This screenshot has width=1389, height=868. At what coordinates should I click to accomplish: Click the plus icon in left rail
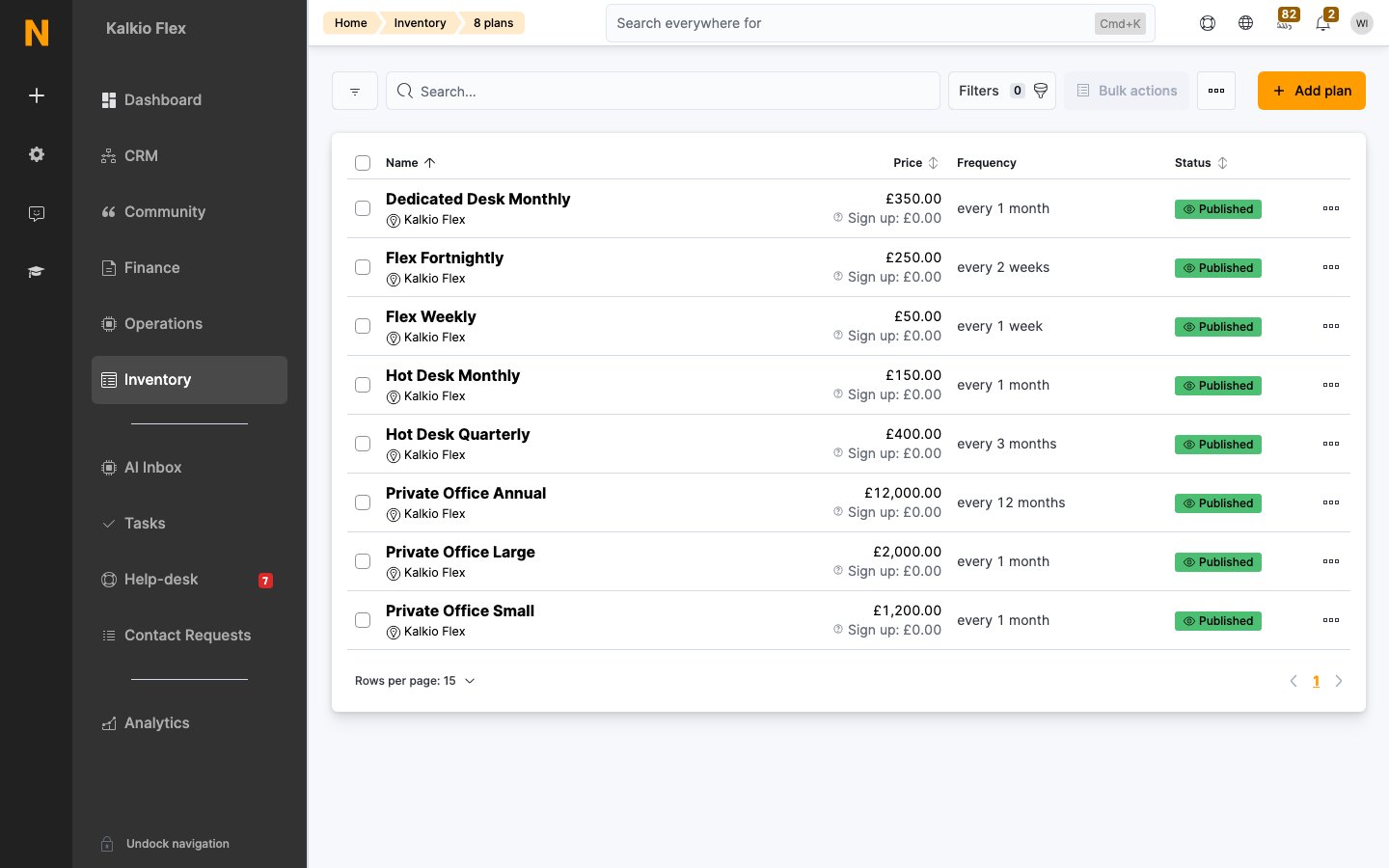point(37,95)
